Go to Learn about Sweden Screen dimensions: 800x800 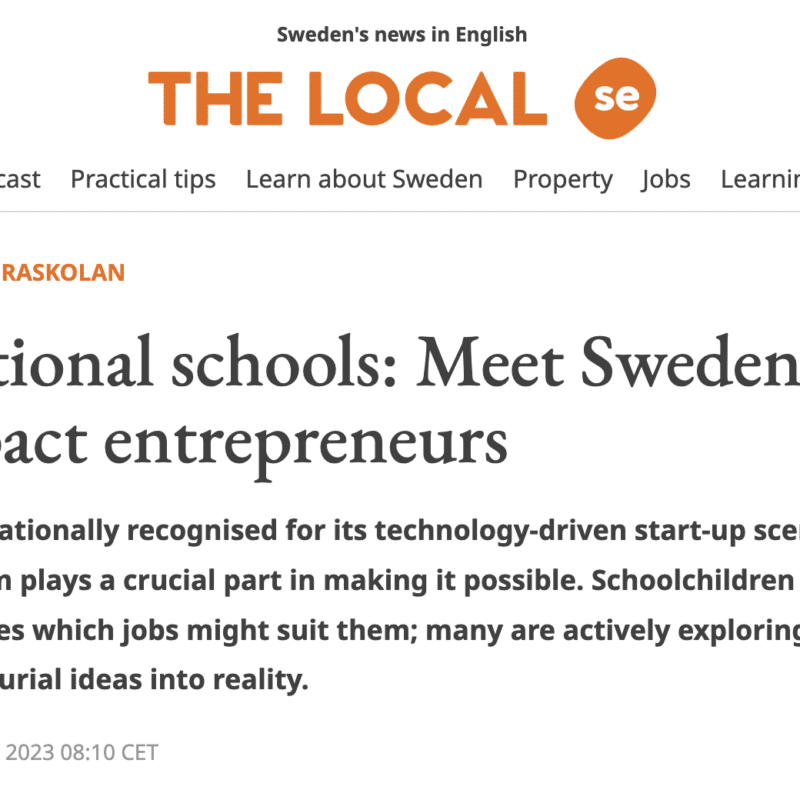click(x=364, y=179)
